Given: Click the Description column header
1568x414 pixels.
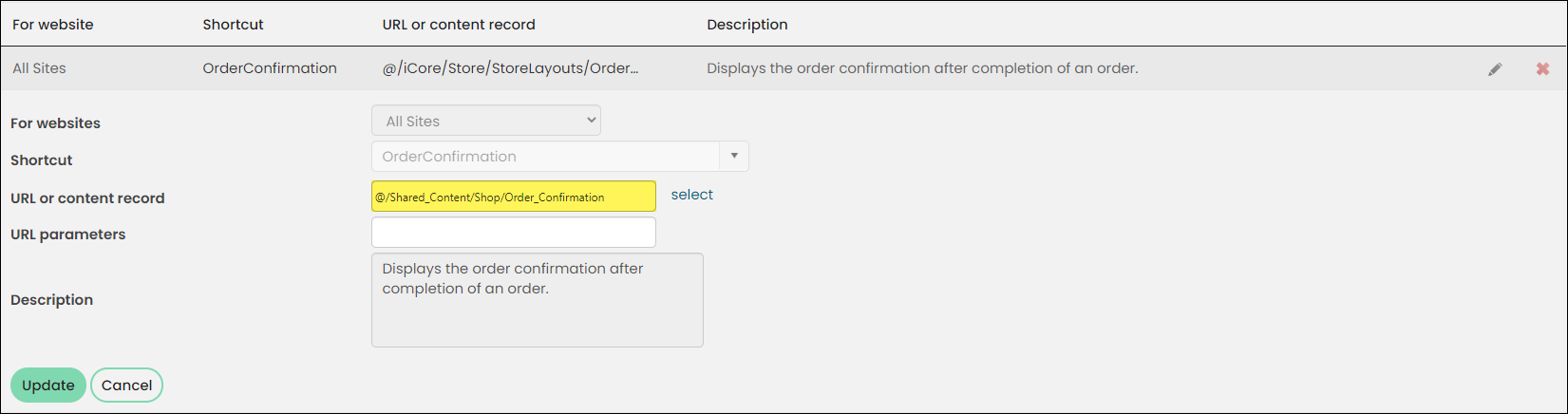Looking at the screenshot, I should point(747,25).
